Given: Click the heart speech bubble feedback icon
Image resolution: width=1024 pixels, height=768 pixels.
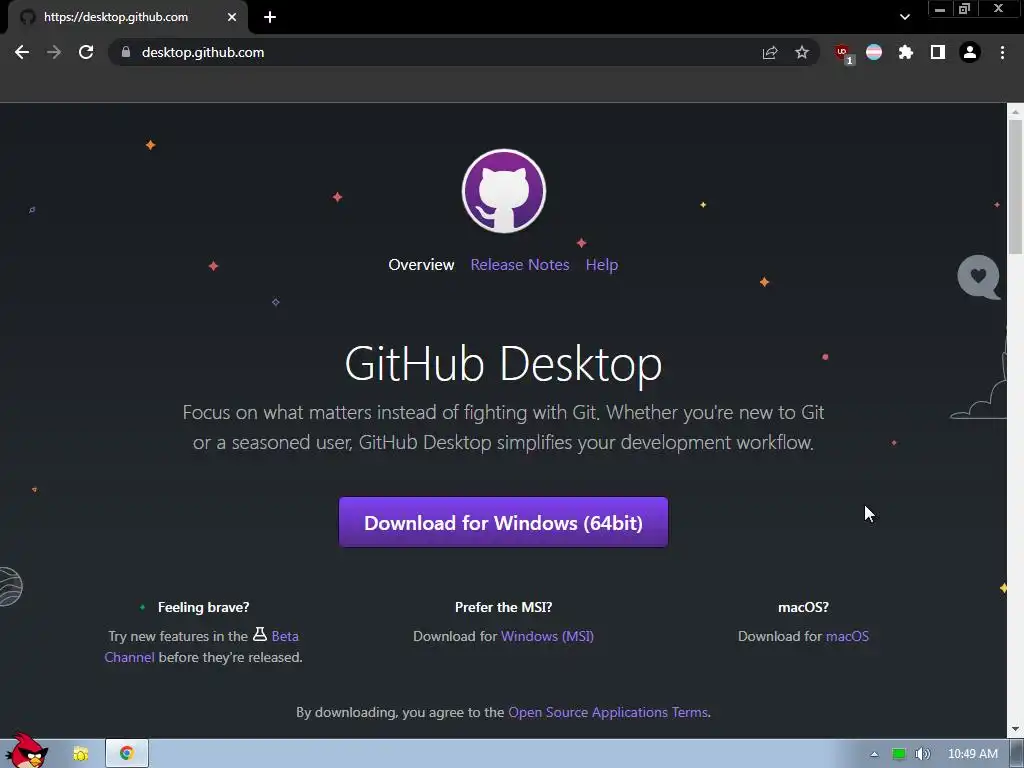Looking at the screenshot, I should click(978, 277).
